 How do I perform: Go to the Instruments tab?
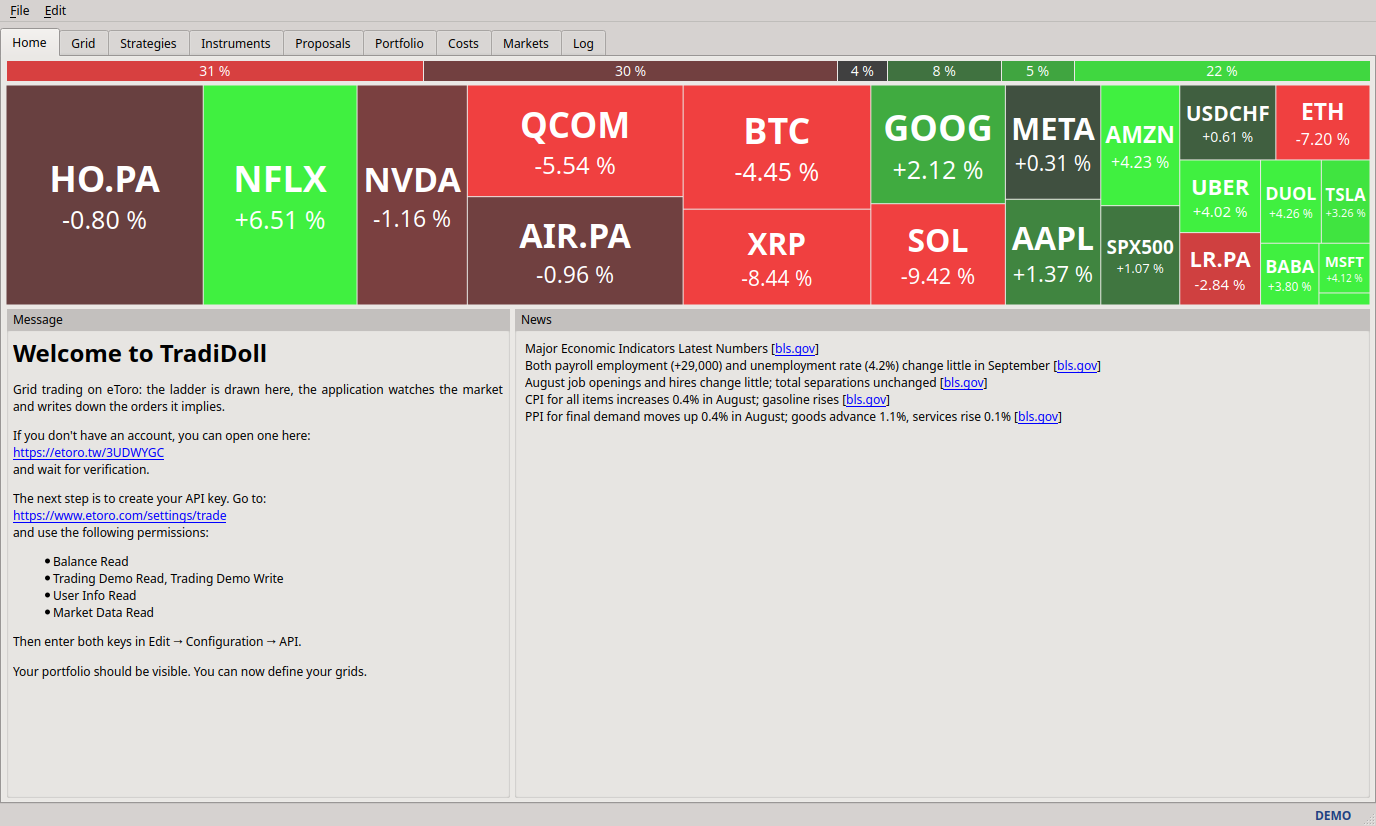[x=236, y=43]
